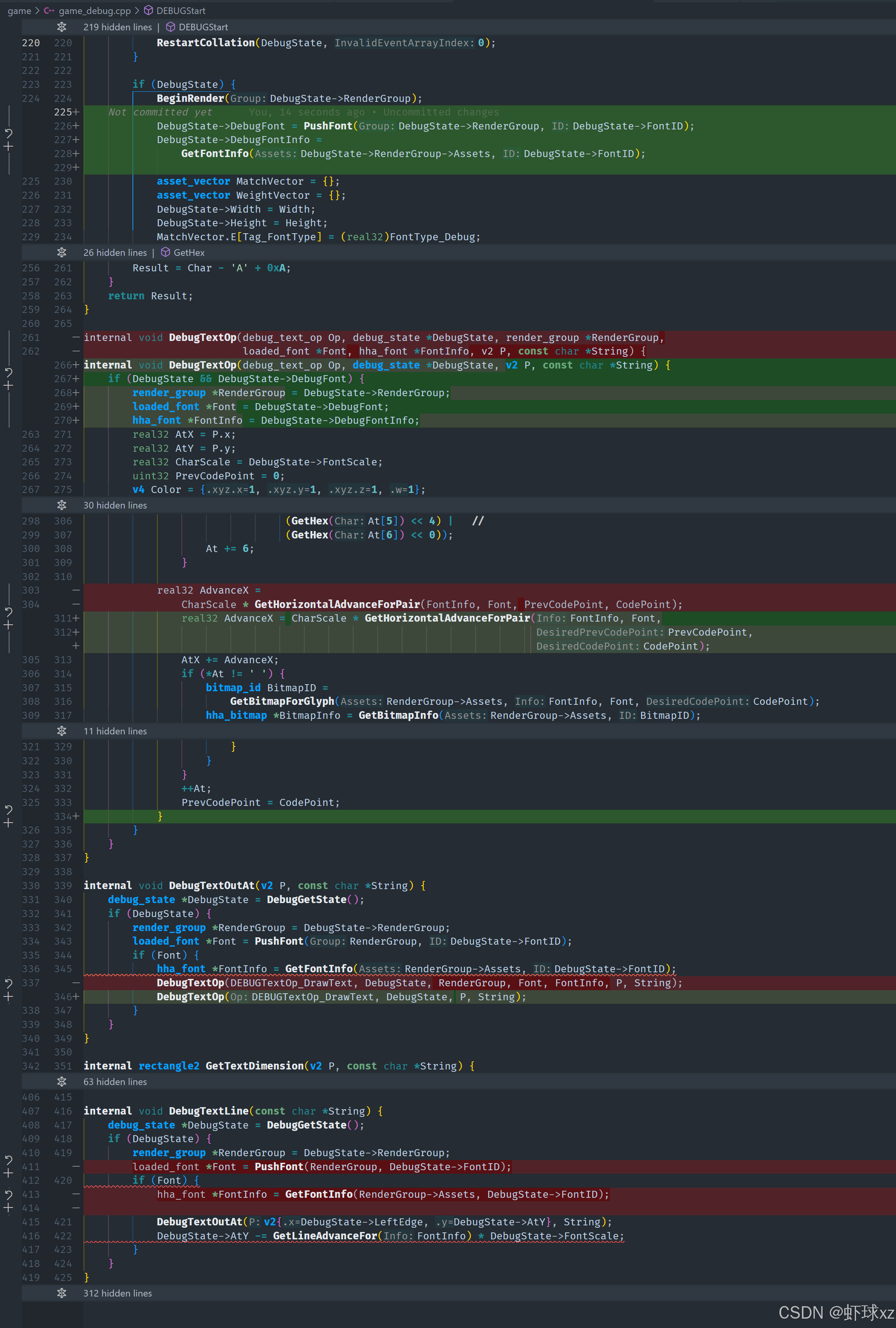Revert the added closing brace at line 334
896x1328 pixels.
(x=9, y=809)
